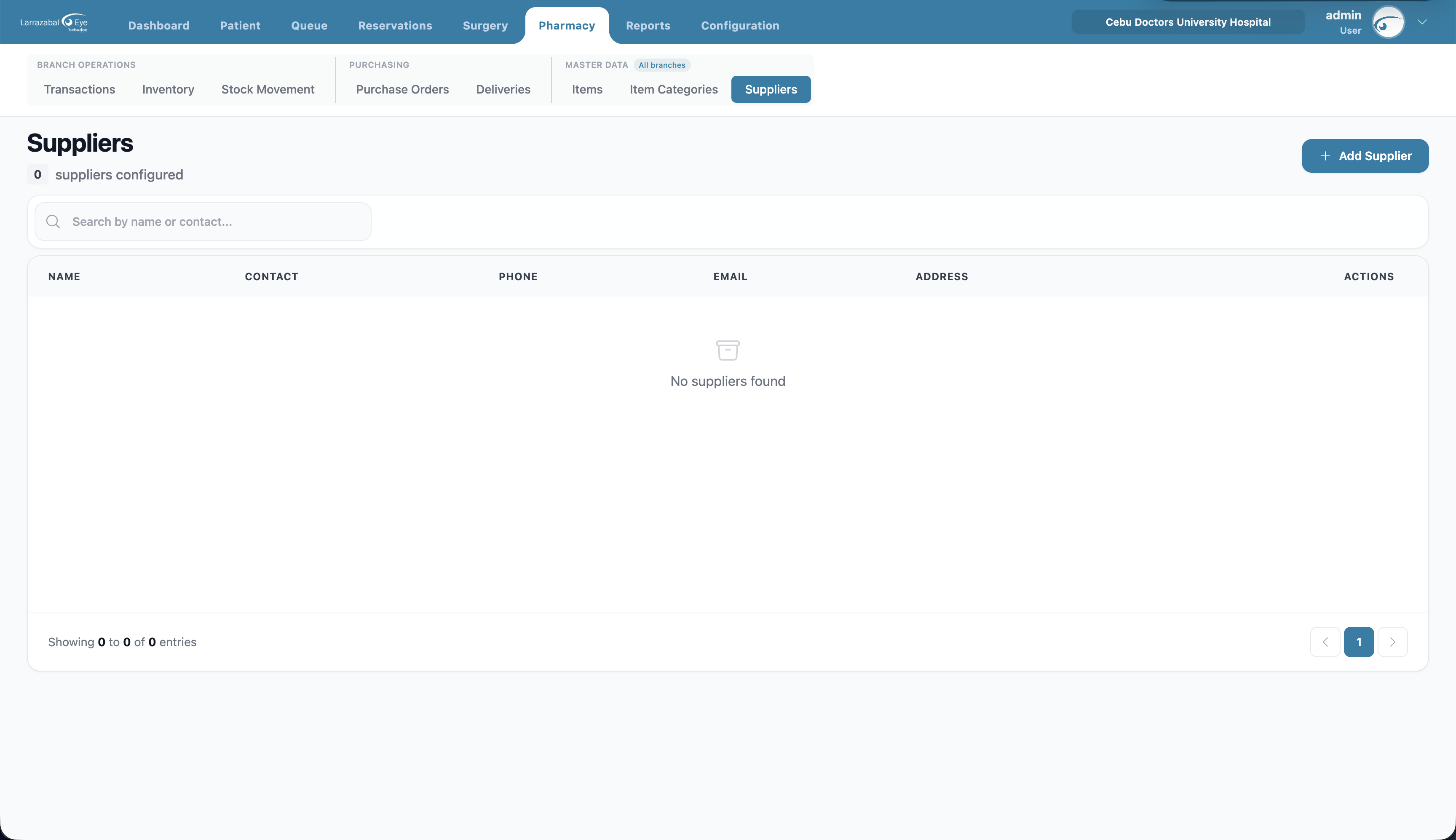Click the All branches badge
1456x840 pixels.
pyautogui.click(x=662, y=65)
